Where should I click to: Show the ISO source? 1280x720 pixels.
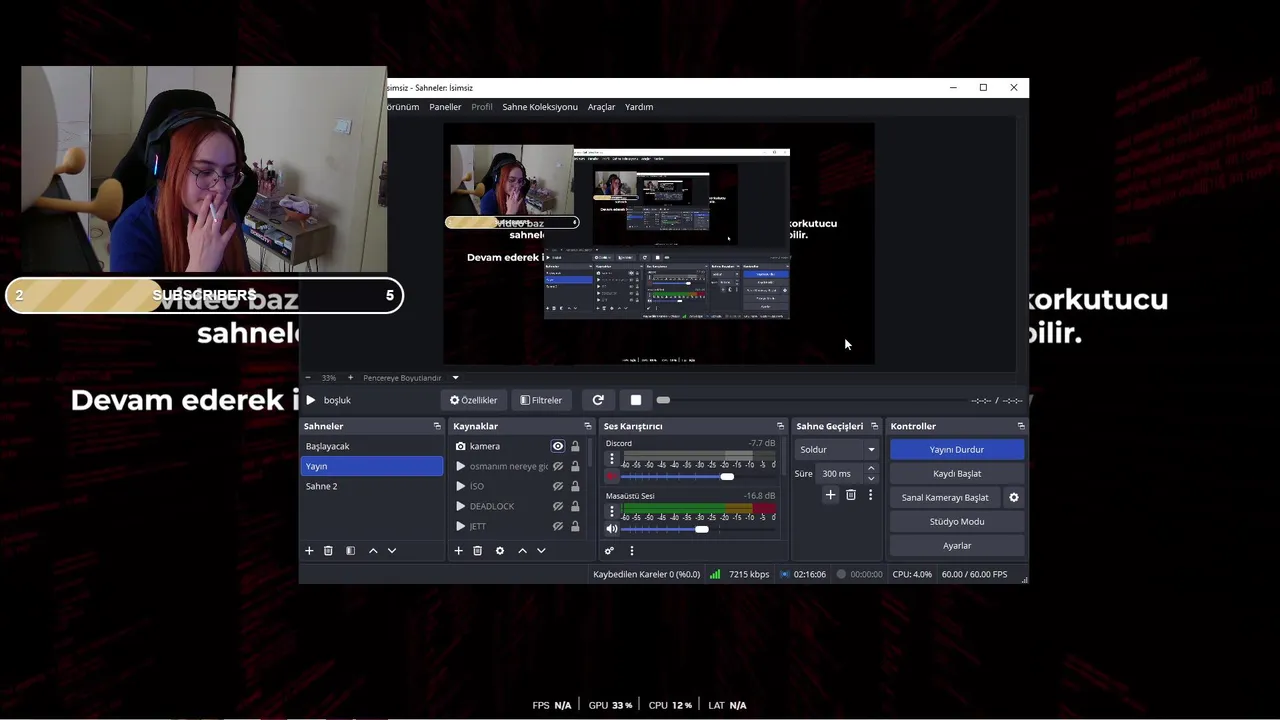(x=558, y=486)
